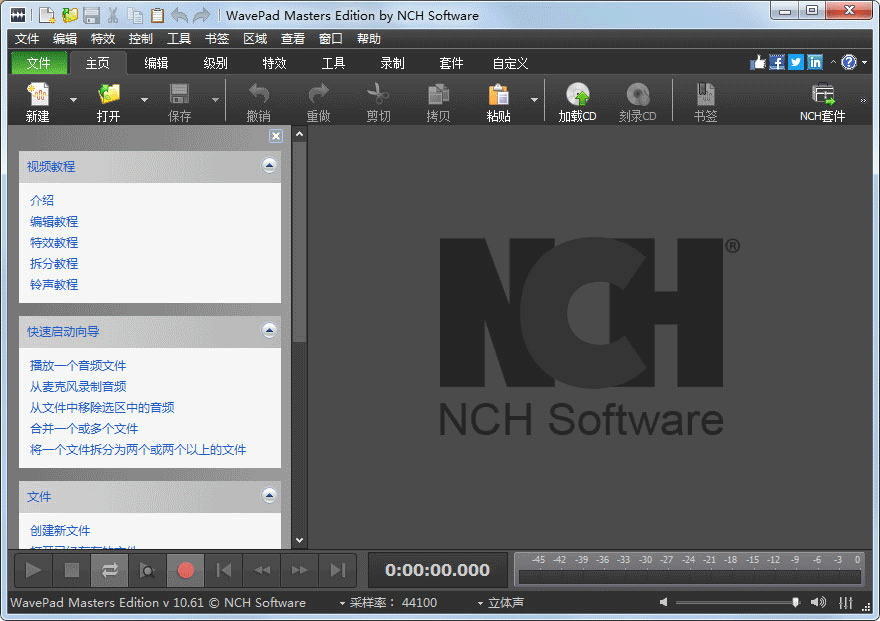Screen dimensions: 880x621
Task: Click the 粘贴 (Paste) clipboard icon
Action: coord(498,95)
